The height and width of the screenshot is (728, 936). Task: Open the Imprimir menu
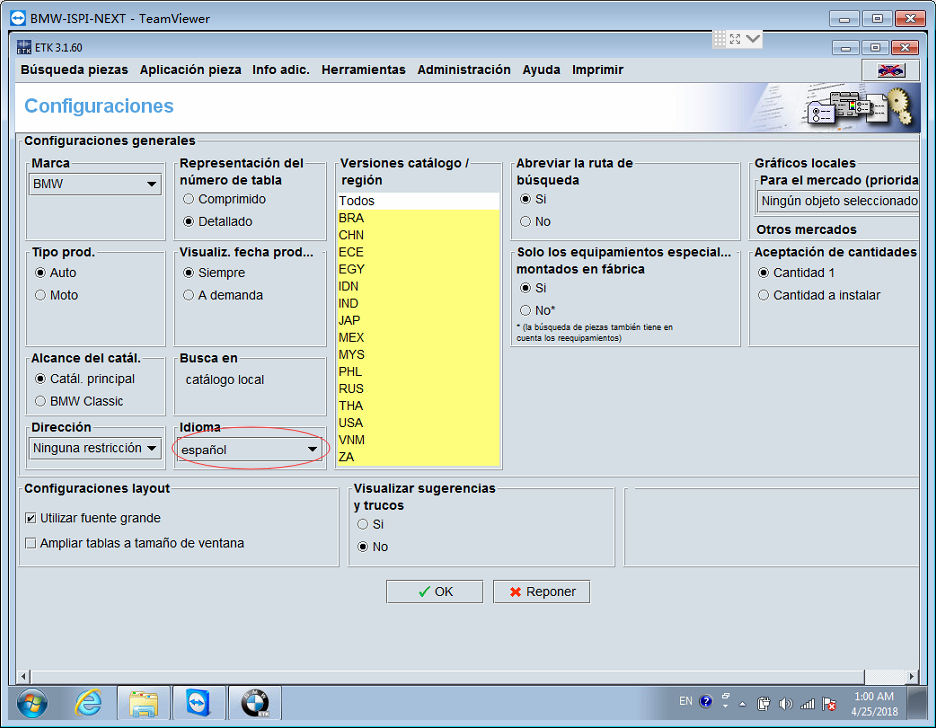point(597,70)
